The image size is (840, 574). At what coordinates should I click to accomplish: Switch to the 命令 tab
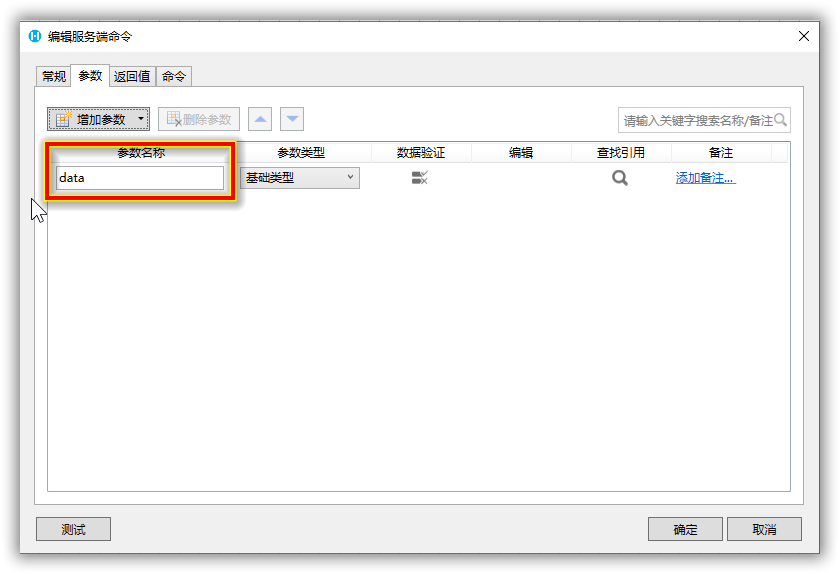click(x=174, y=77)
